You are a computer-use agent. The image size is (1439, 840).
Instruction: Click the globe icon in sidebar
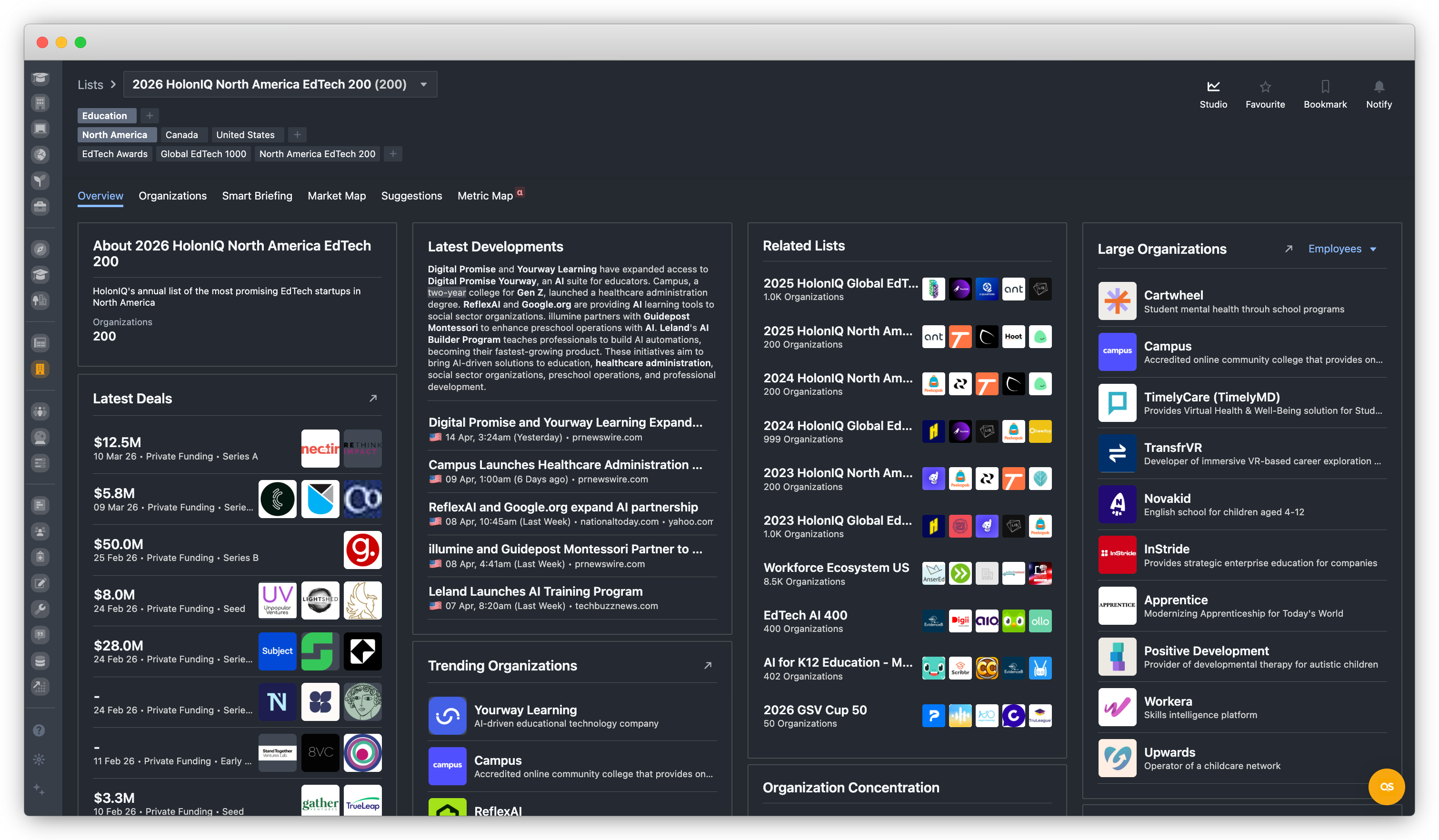click(x=40, y=155)
